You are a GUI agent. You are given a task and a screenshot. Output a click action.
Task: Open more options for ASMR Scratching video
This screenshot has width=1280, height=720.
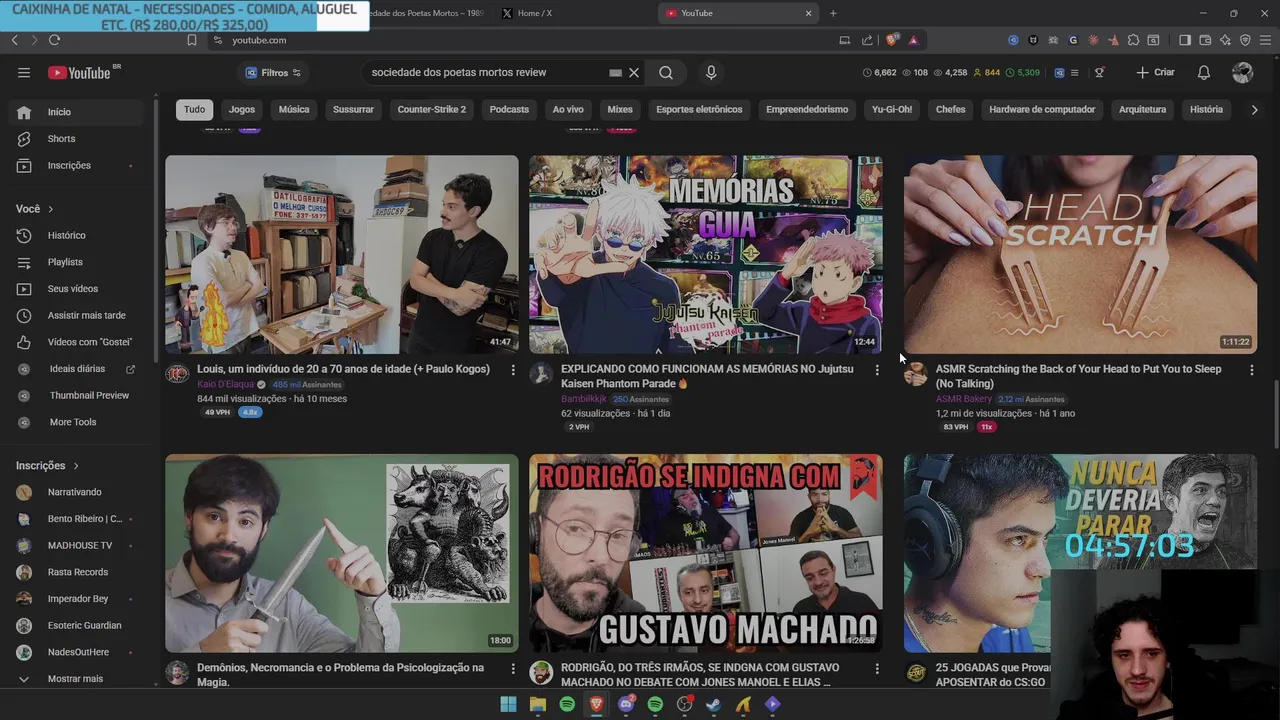pyautogui.click(x=1251, y=370)
